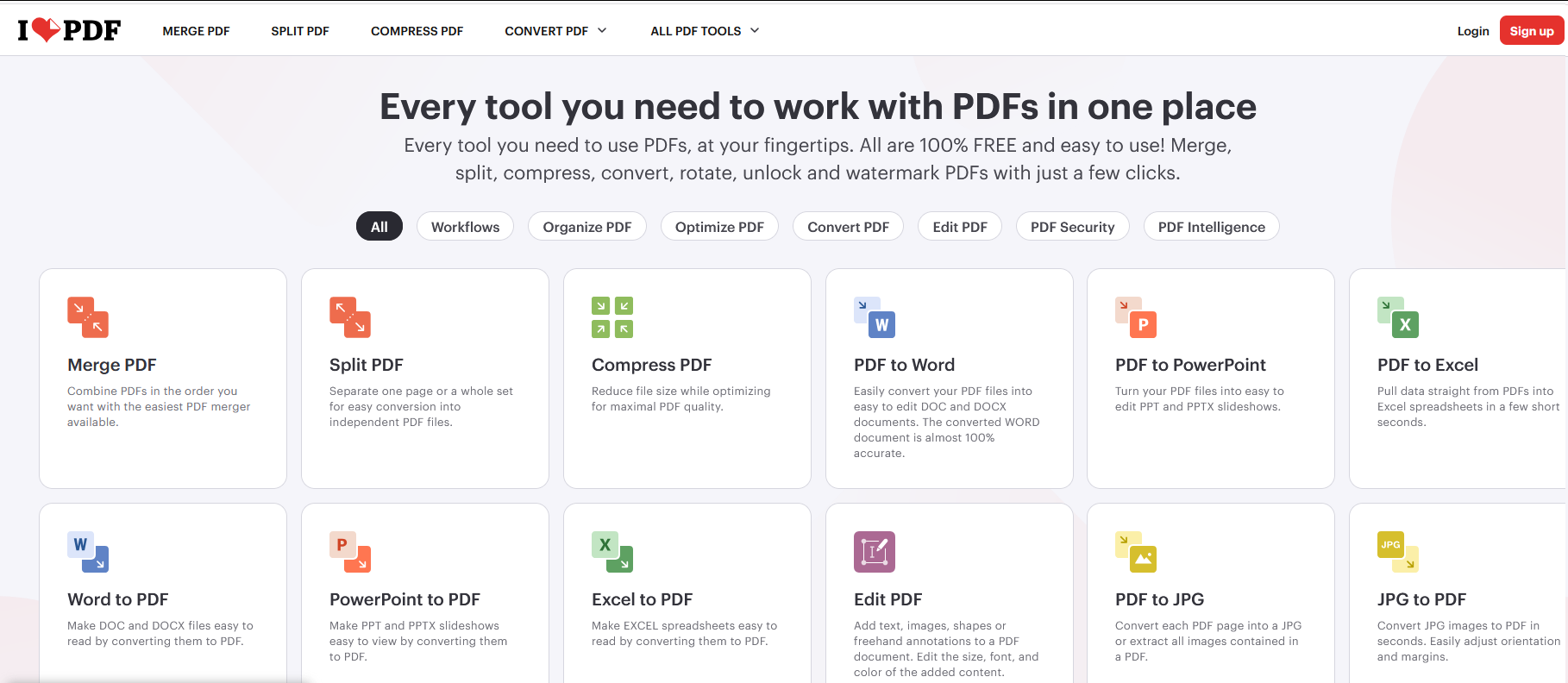Click the PDF to Excel icon
This screenshot has height=683, width=1568.
click(x=1398, y=317)
